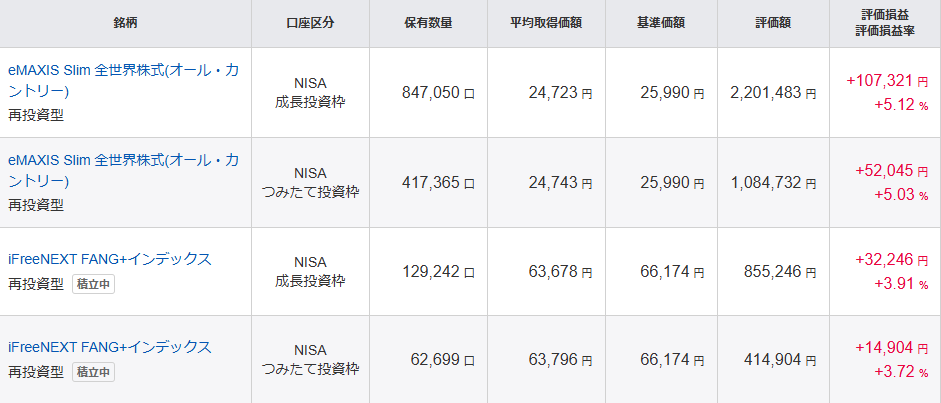Viewport: 941px width, 403px height.
Task: Open eMAXIS Slim link in つみたて投資枠 row
Action: (124, 171)
